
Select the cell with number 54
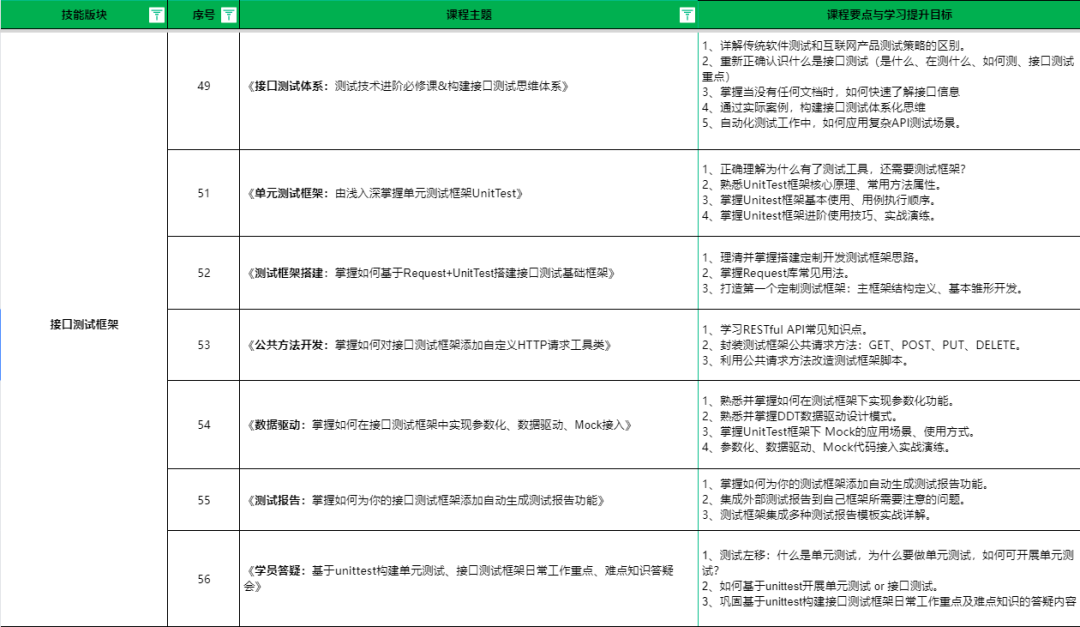[204, 424]
